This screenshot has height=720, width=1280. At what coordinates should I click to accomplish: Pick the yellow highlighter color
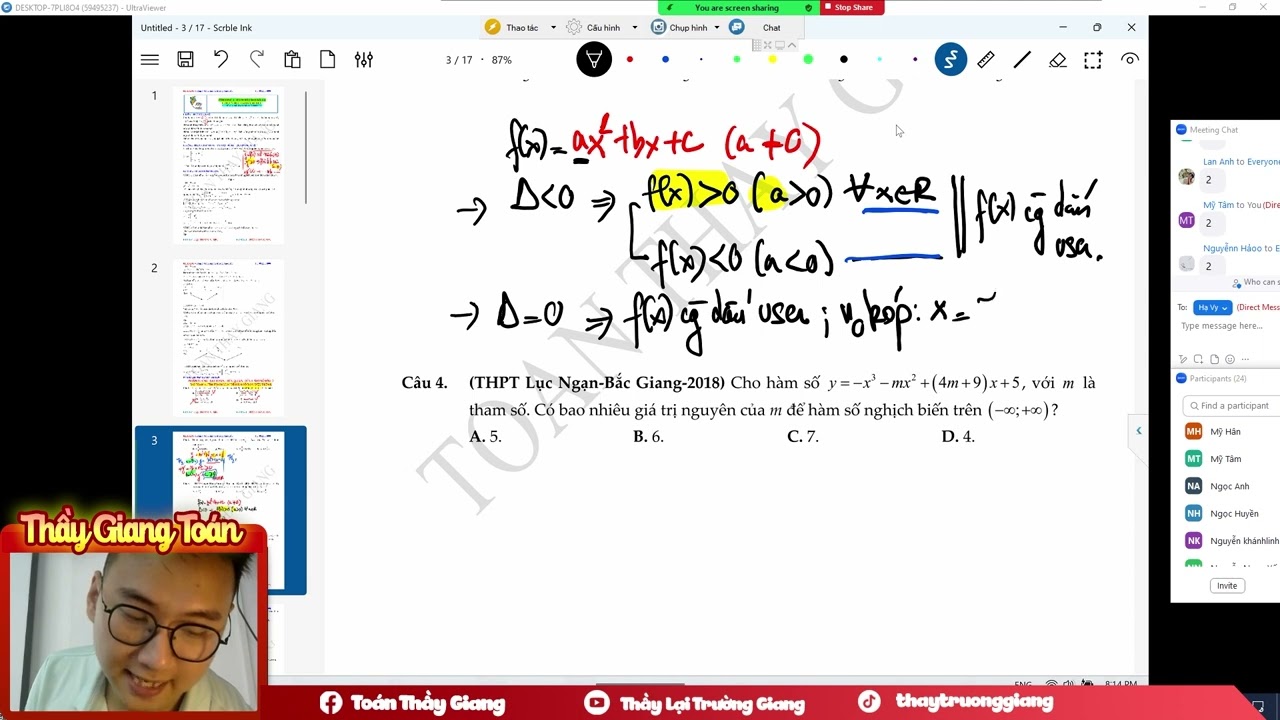point(772,60)
